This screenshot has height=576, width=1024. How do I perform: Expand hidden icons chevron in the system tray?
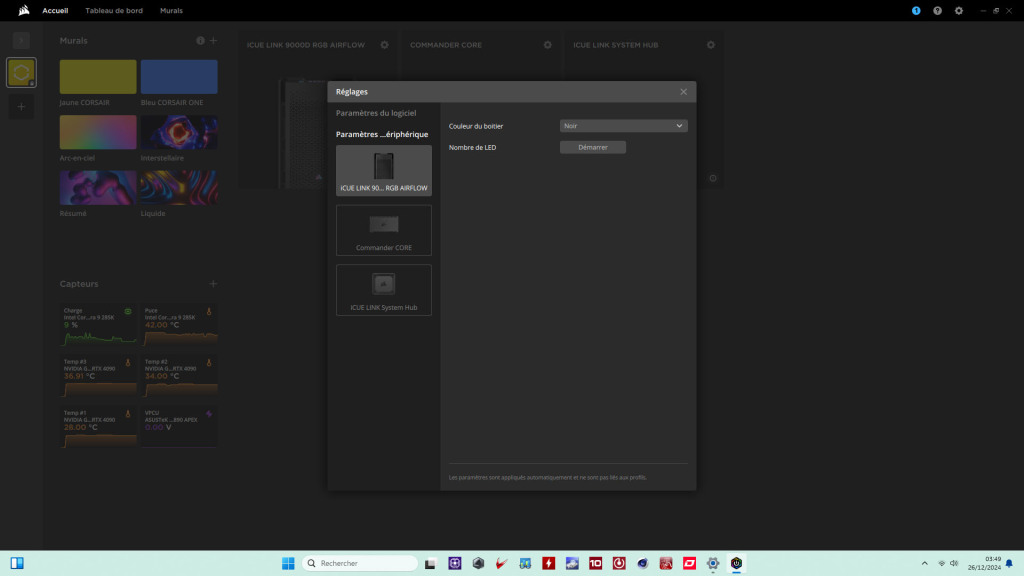(x=924, y=563)
